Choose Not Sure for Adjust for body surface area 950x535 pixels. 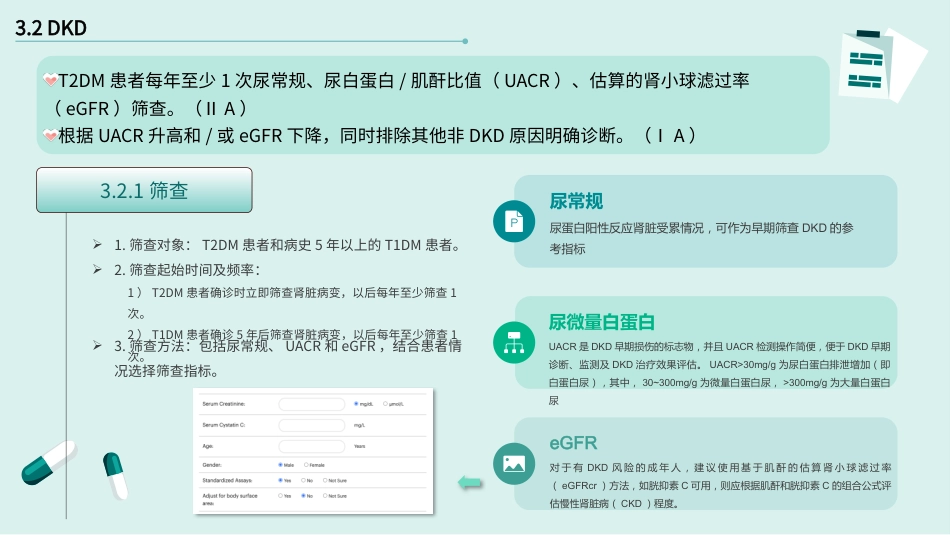[325, 496]
